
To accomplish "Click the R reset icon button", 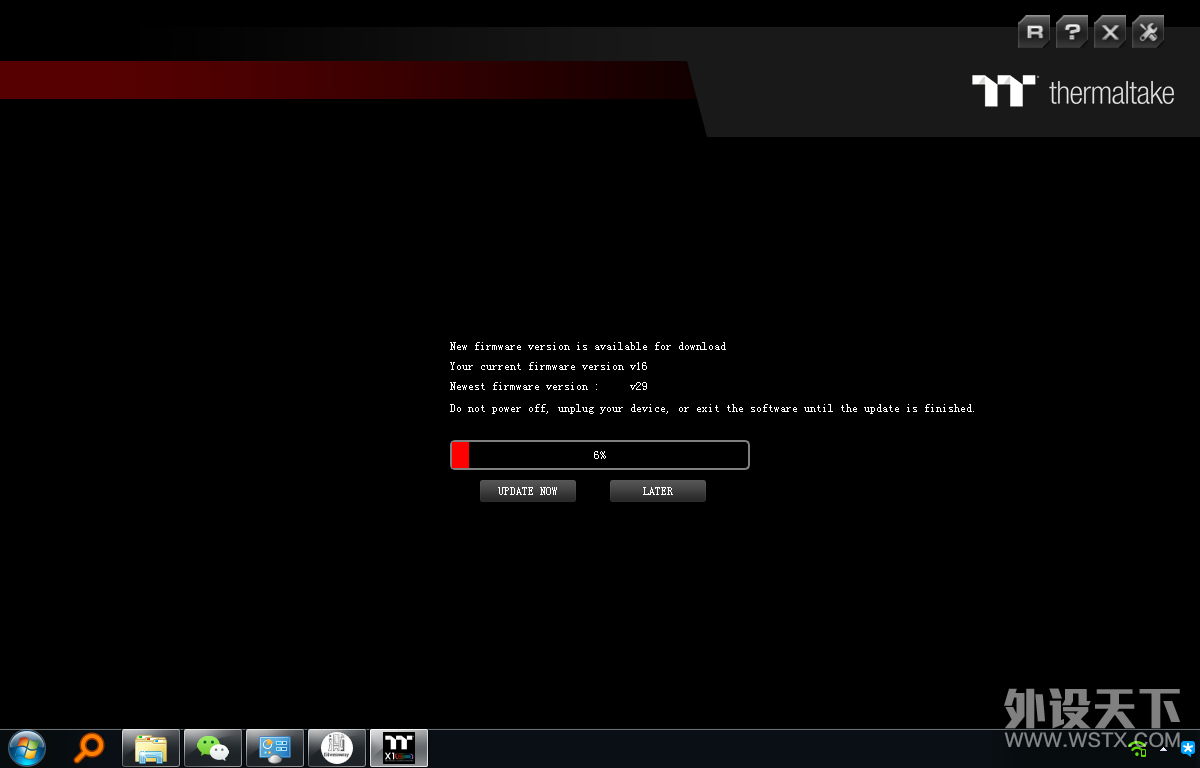I will (1034, 32).
